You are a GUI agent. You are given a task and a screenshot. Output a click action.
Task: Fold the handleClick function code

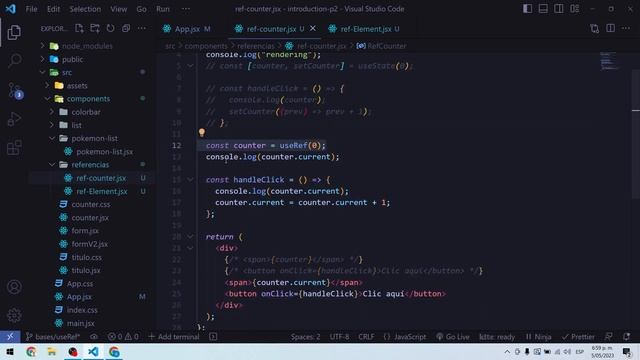(x=190, y=180)
